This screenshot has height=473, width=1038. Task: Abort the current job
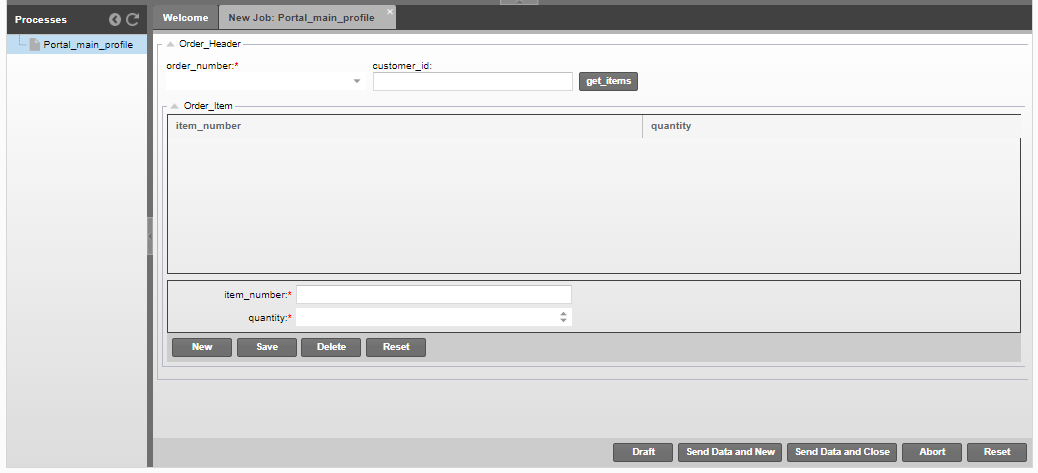[x=932, y=452]
